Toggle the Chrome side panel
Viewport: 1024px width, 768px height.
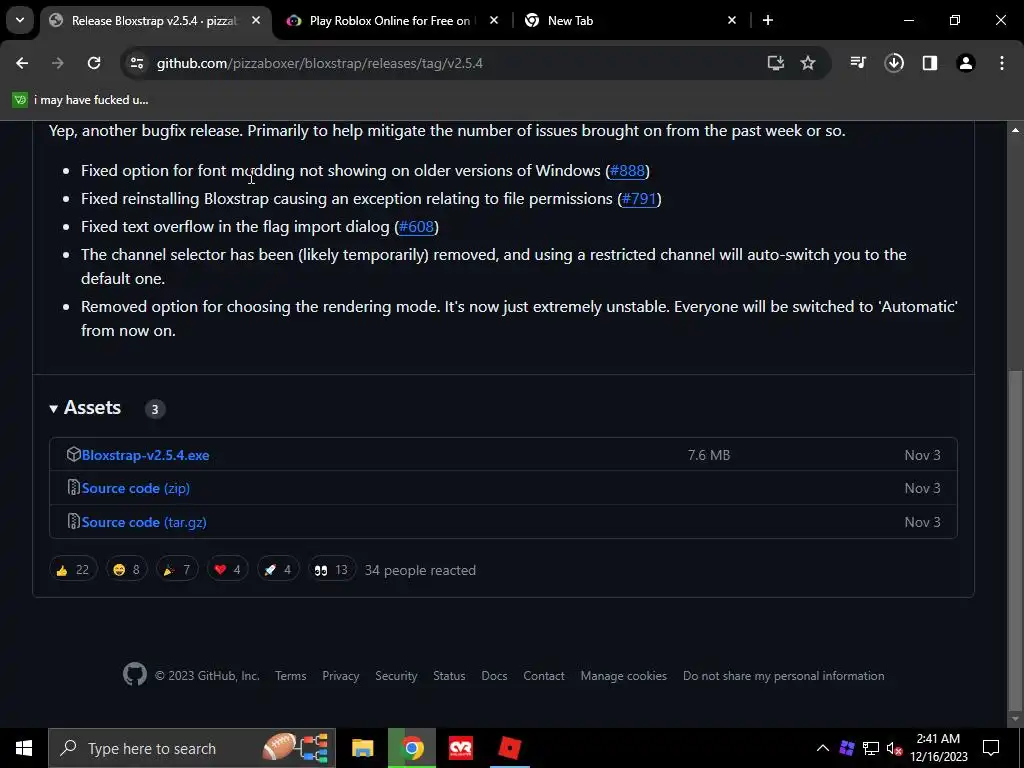tap(930, 63)
